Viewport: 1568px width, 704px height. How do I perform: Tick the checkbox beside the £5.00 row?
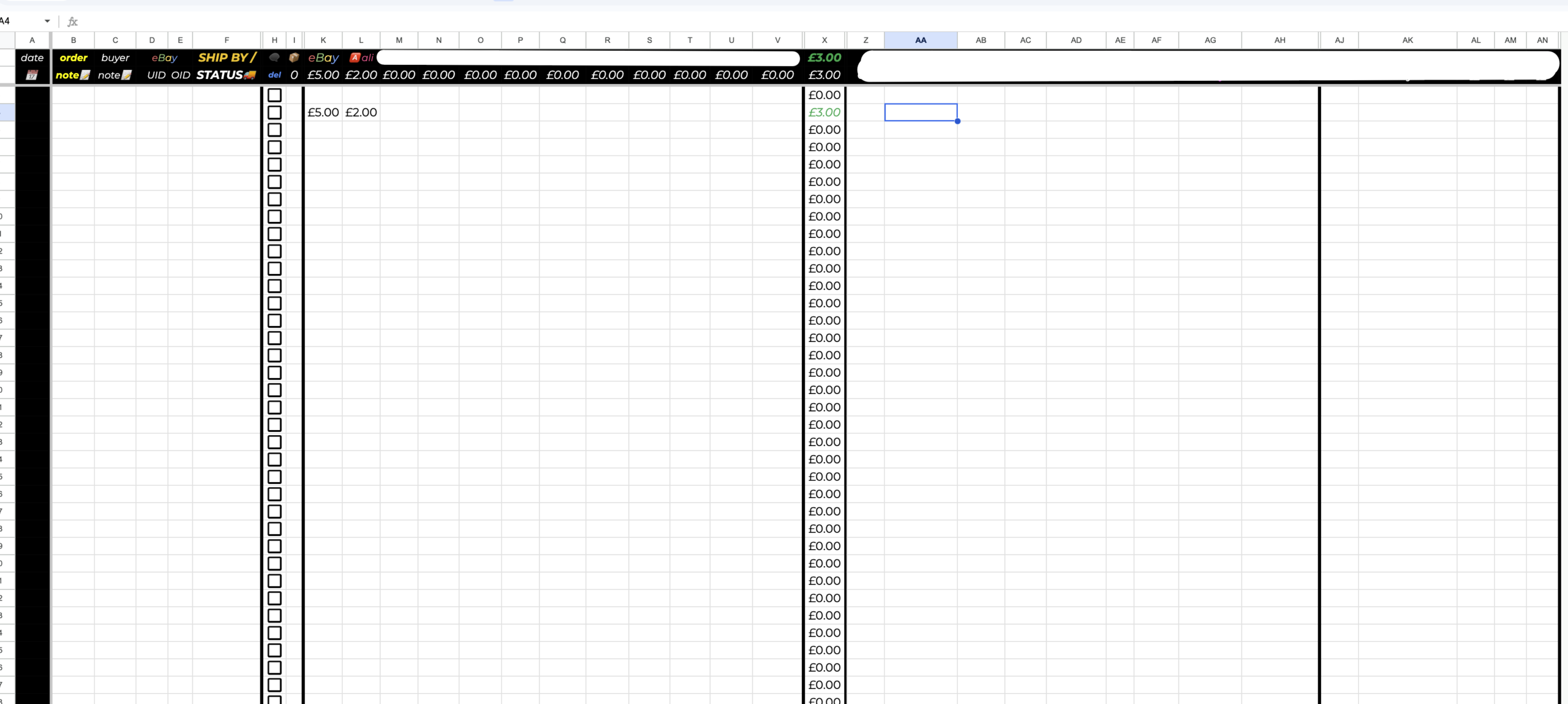(x=274, y=113)
